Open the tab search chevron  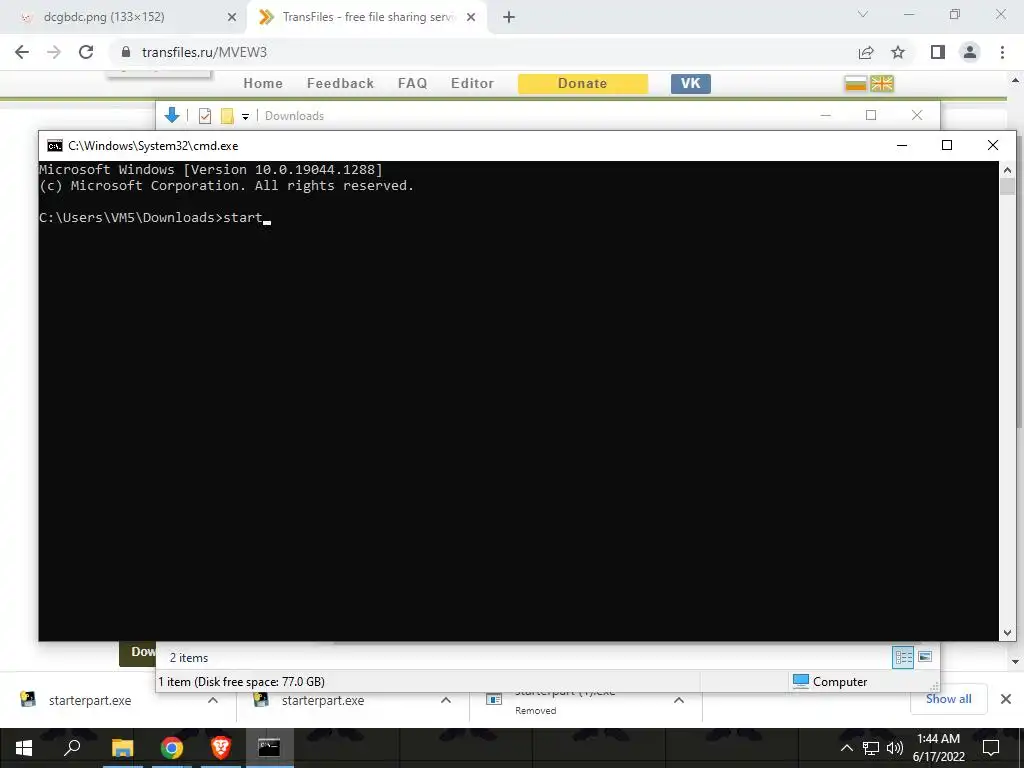coord(863,14)
